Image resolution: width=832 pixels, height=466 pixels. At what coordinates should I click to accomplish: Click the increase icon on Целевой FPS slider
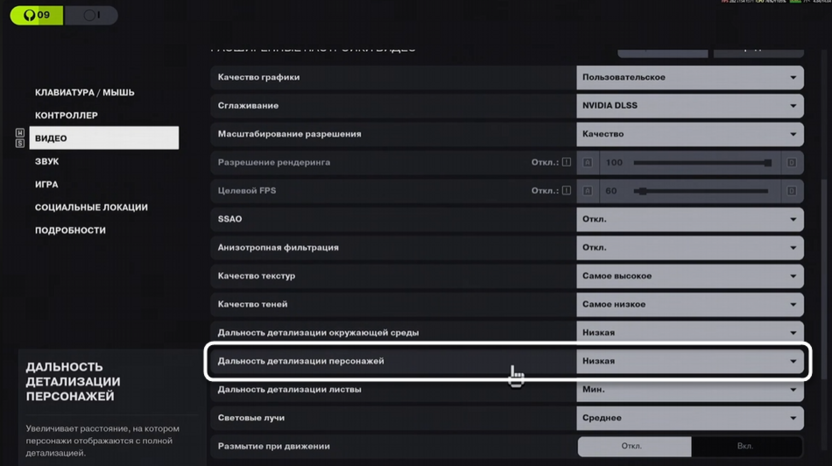click(x=791, y=190)
